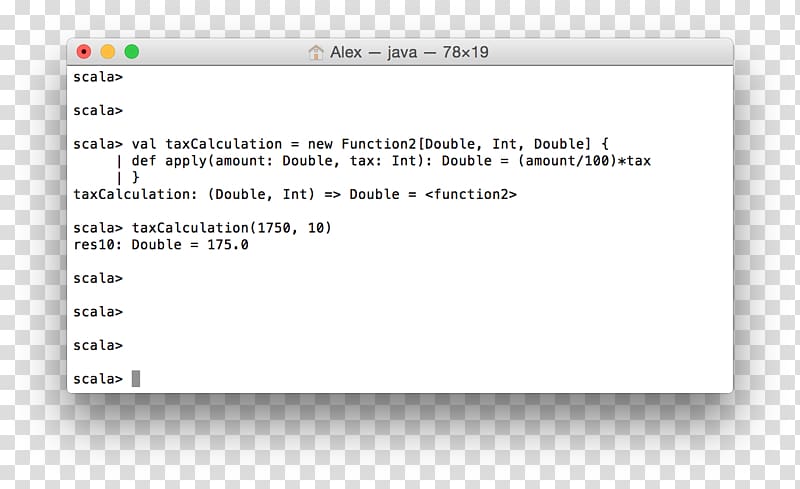Image resolution: width=800 pixels, height=489 pixels.
Task: Click the result value '175.0'
Action: (x=228, y=245)
